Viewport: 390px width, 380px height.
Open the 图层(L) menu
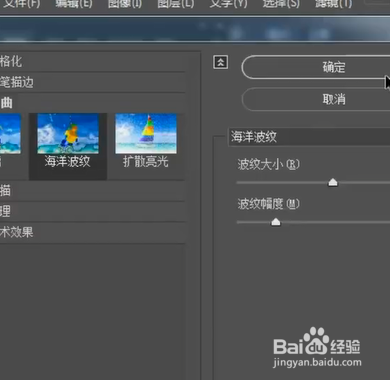pos(176,4)
